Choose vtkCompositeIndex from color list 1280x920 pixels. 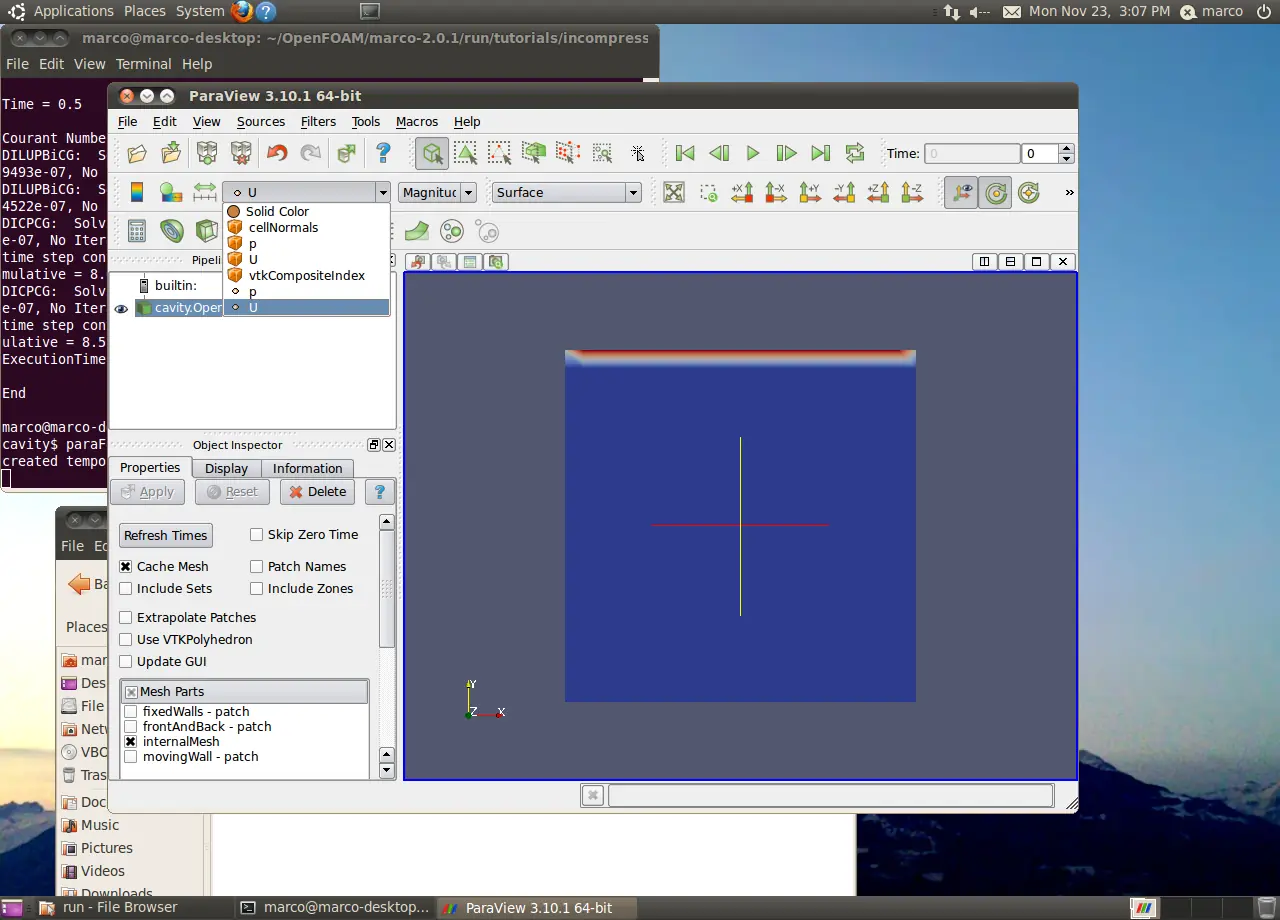(306, 276)
